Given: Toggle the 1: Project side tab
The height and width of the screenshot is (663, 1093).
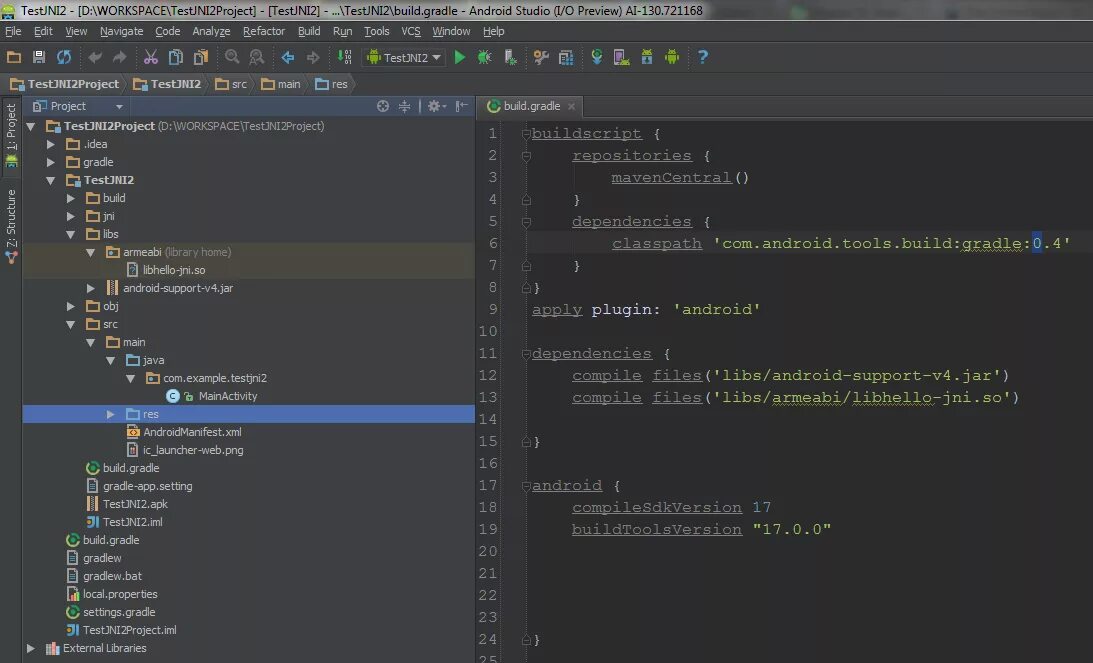Looking at the screenshot, I should pyautogui.click(x=11, y=135).
